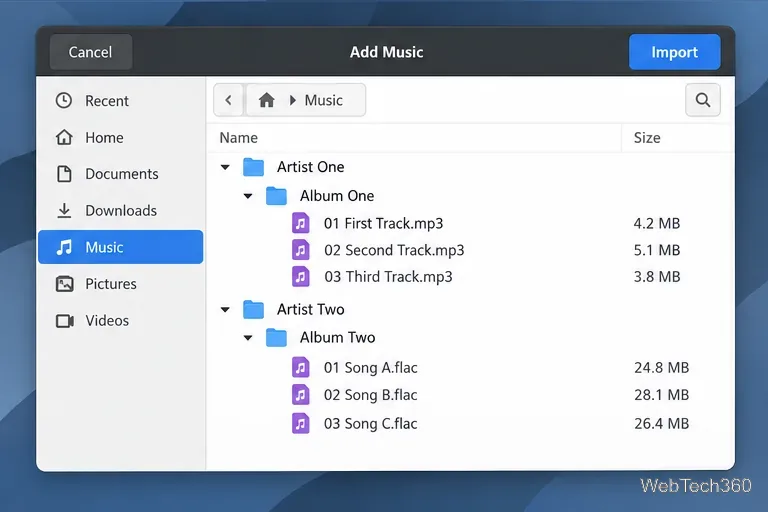Click the document icon beside Documents

pos(64,174)
